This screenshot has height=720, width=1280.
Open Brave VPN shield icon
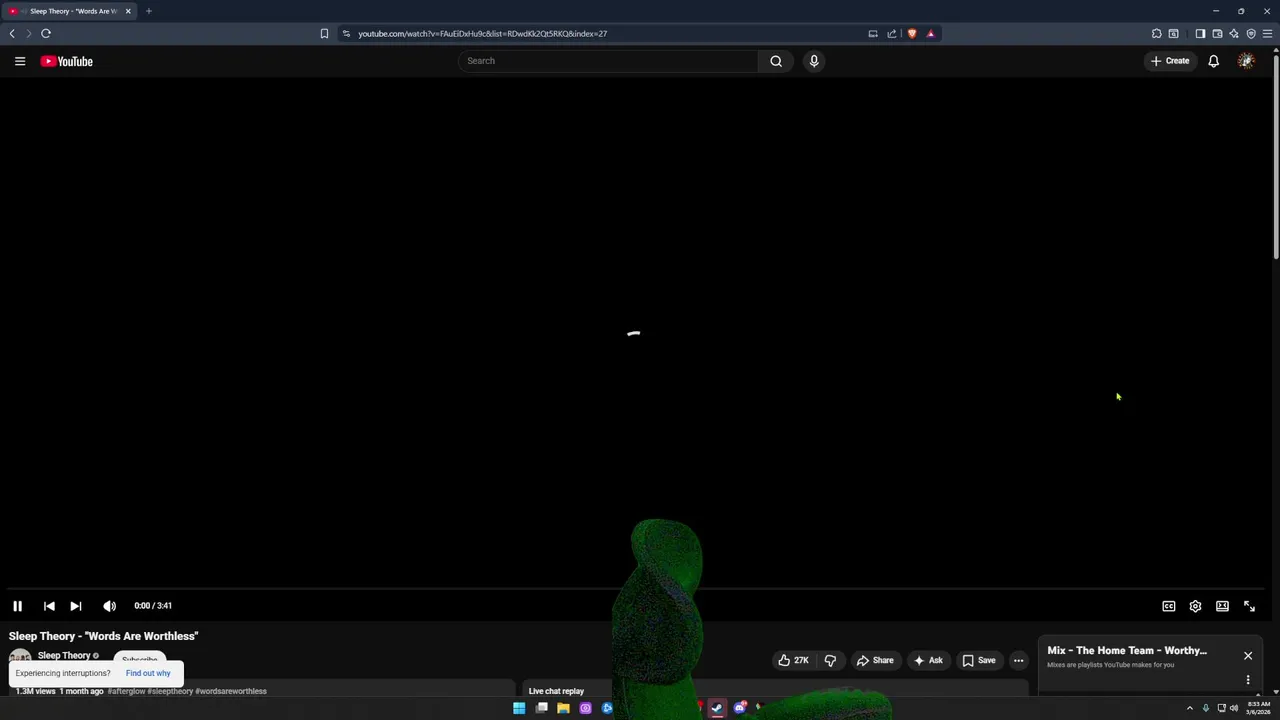coord(1251,33)
